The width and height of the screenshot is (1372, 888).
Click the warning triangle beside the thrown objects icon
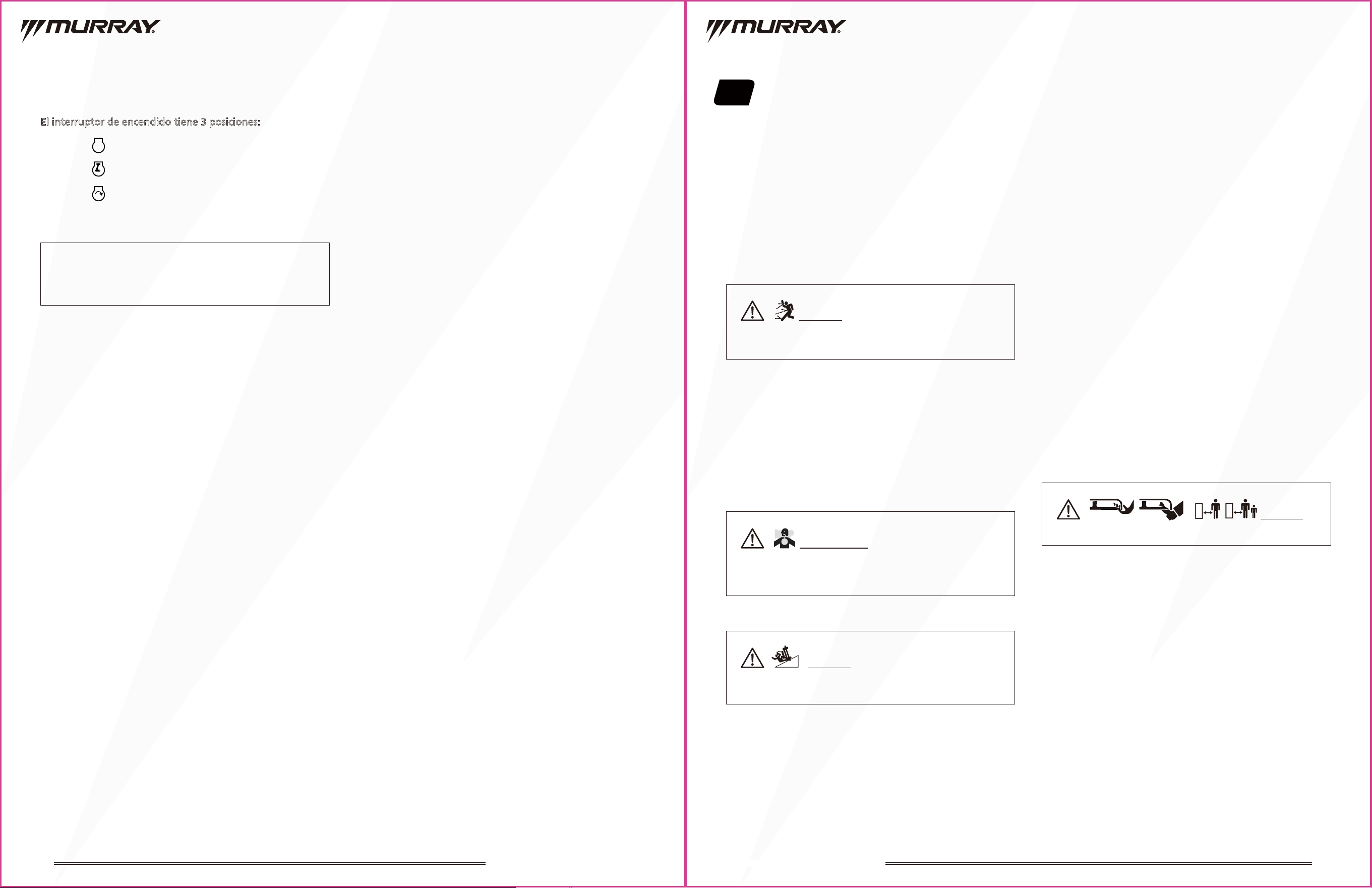pyautogui.click(x=752, y=311)
